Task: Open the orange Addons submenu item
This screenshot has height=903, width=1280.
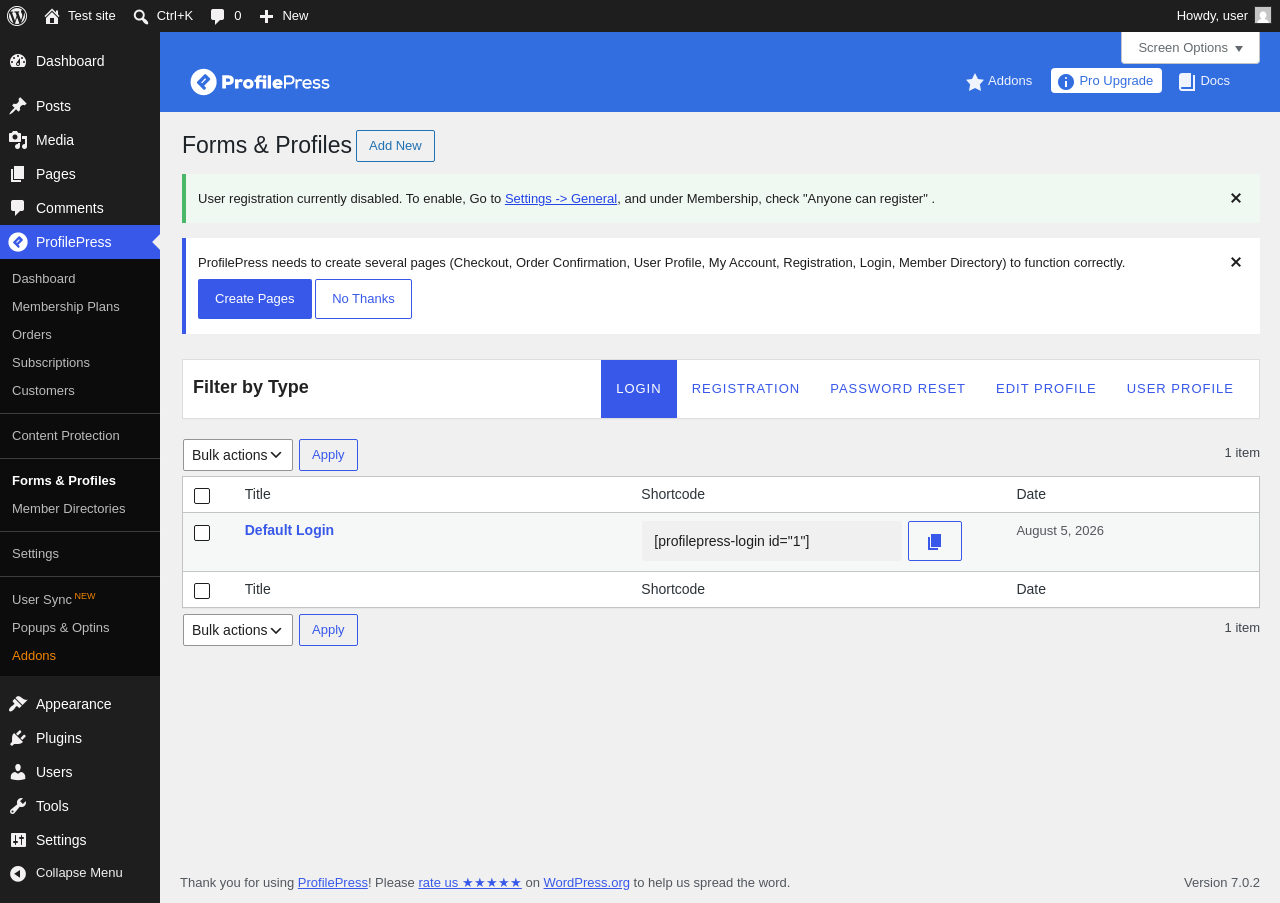Action: point(80,656)
